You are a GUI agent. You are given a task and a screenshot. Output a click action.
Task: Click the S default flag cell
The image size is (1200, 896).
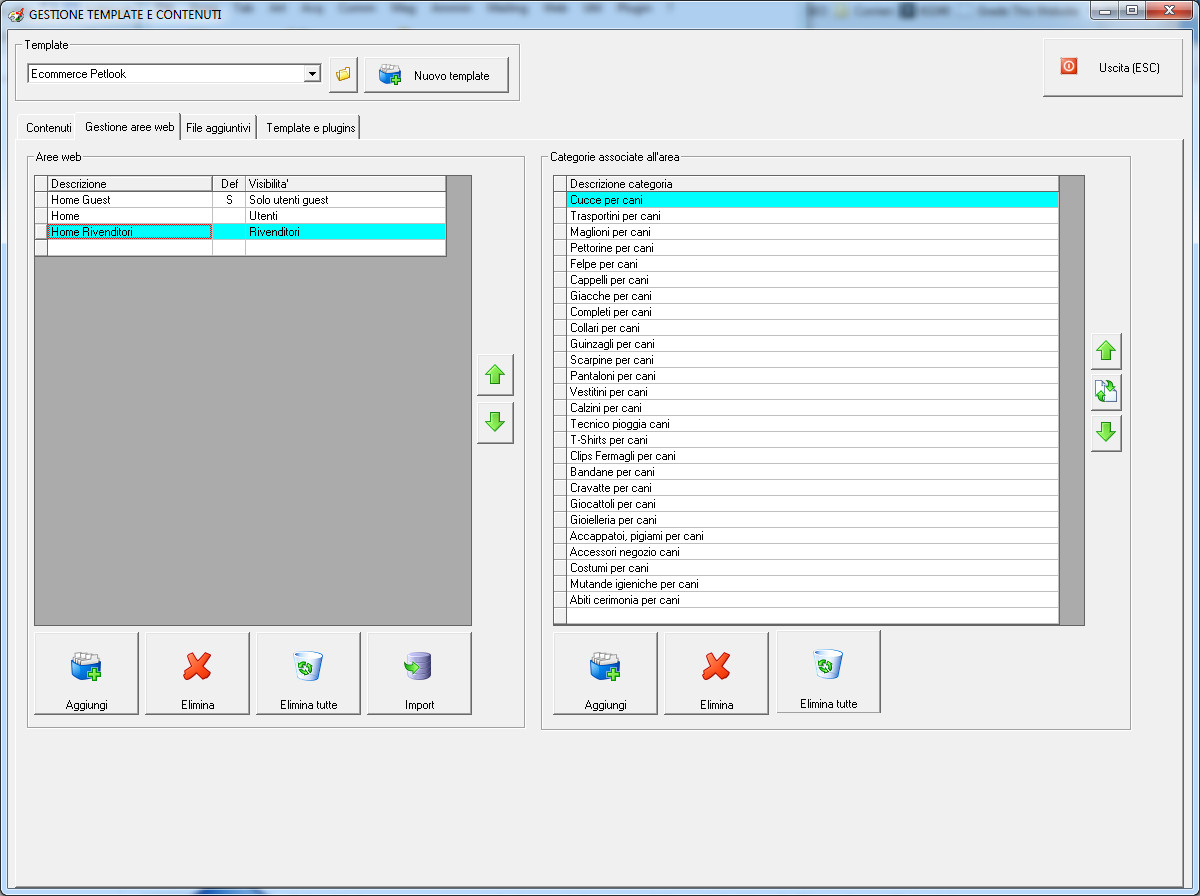click(229, 200)
